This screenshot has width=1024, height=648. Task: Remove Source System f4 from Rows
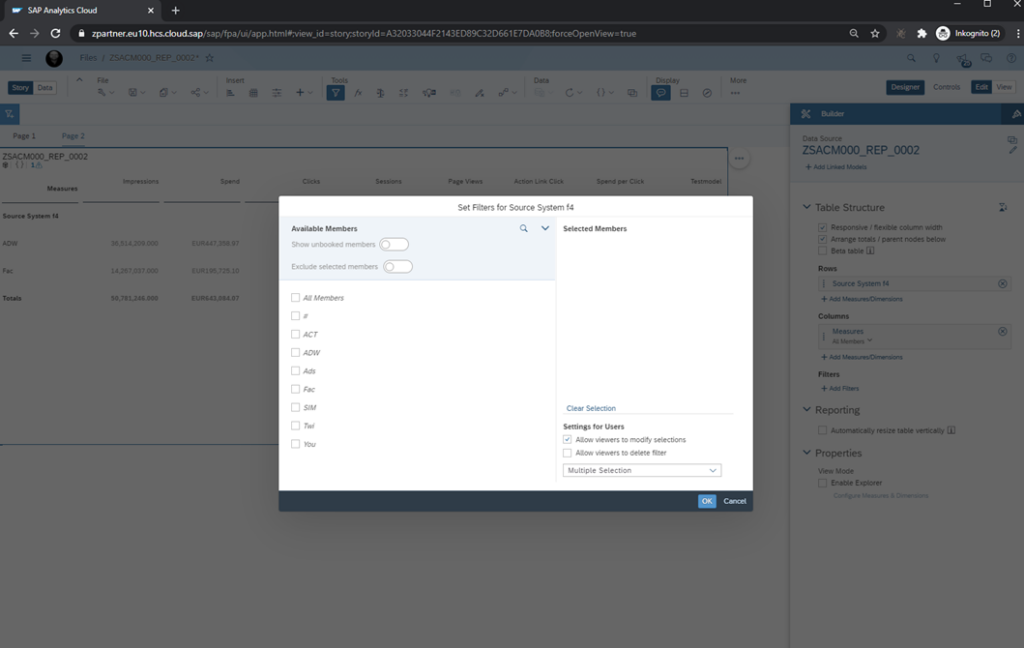pos(1002,284)
